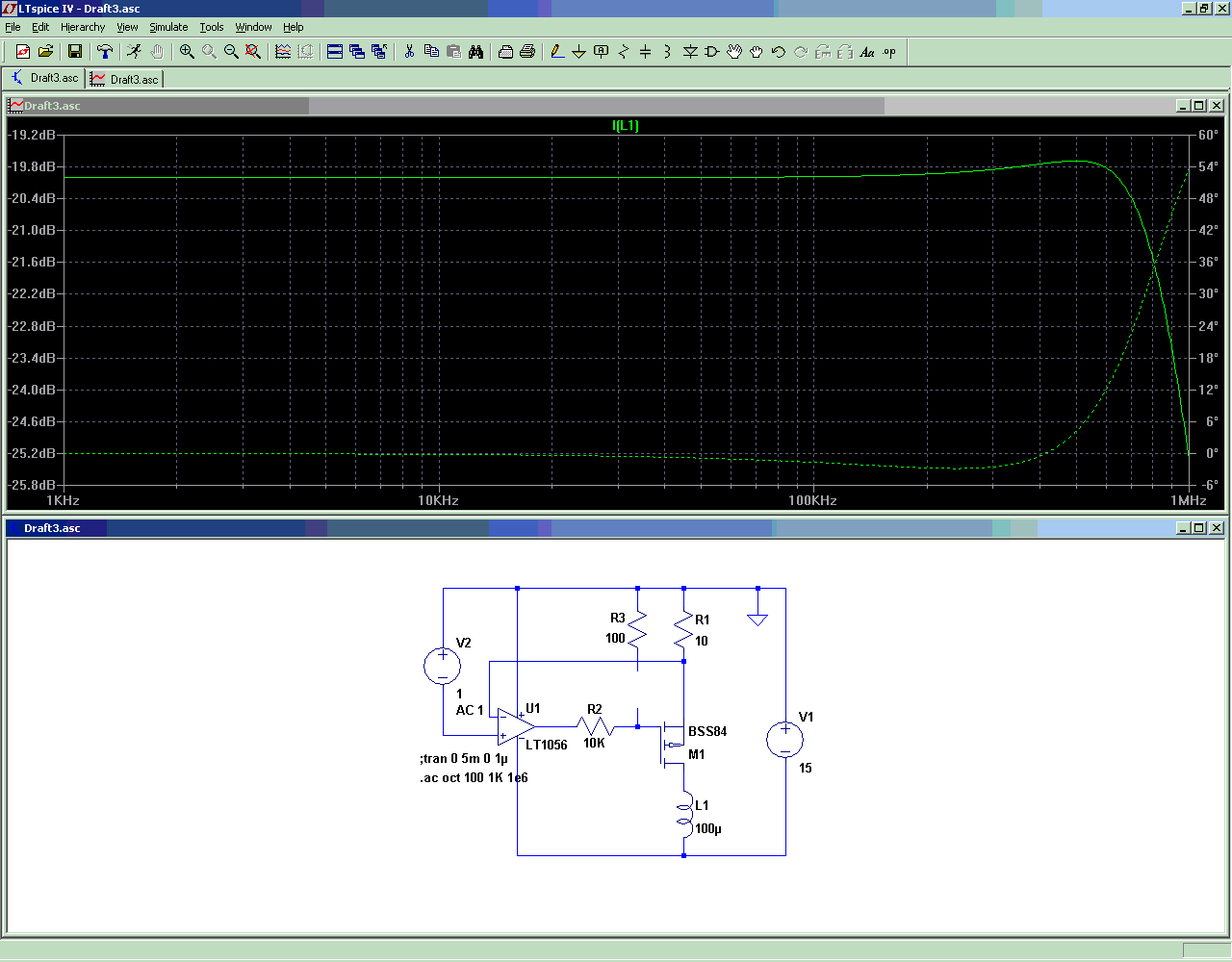
Task: Maximize the waveform plot pane
Action: pos(1198,106)
